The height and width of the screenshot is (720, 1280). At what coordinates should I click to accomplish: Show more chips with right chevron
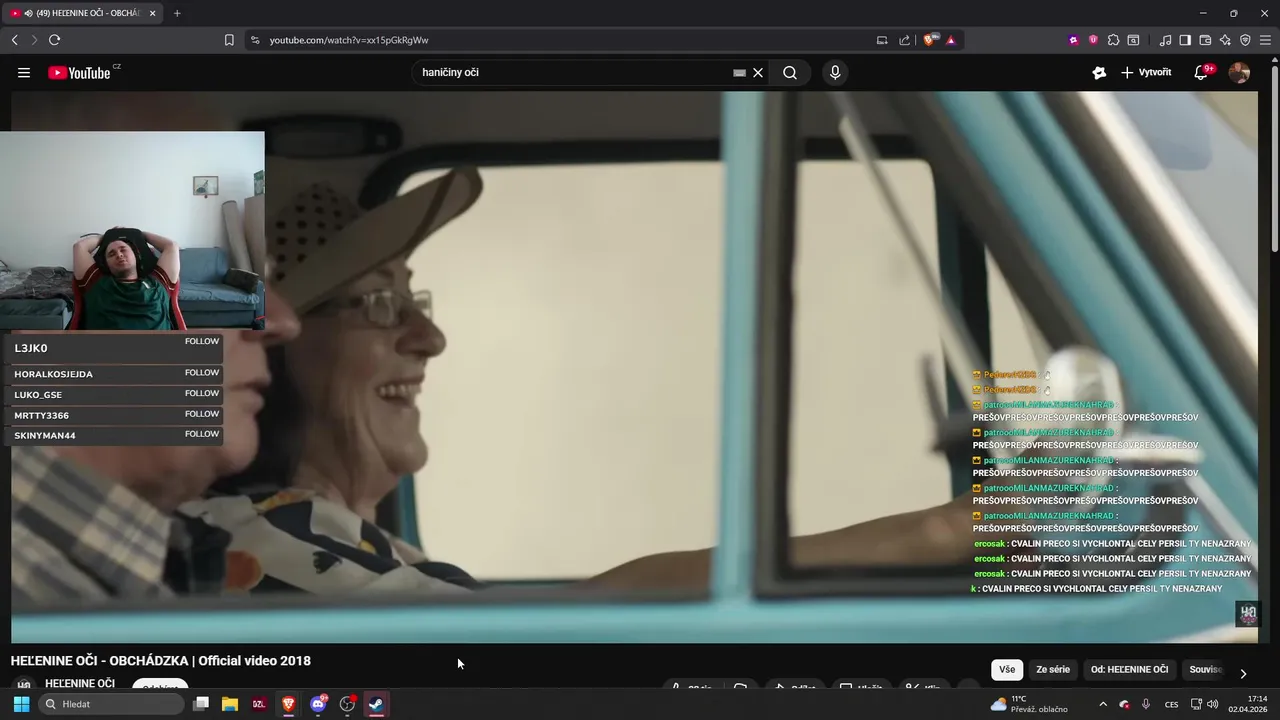[x=1243, y=673]
